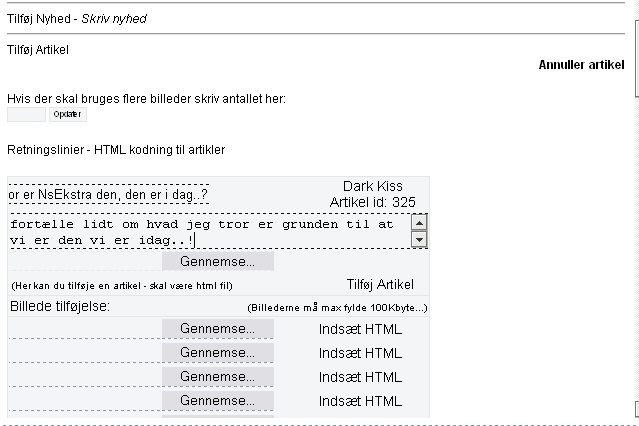
Task: Click first Indsæt HTML link
Action: [360, 328]
